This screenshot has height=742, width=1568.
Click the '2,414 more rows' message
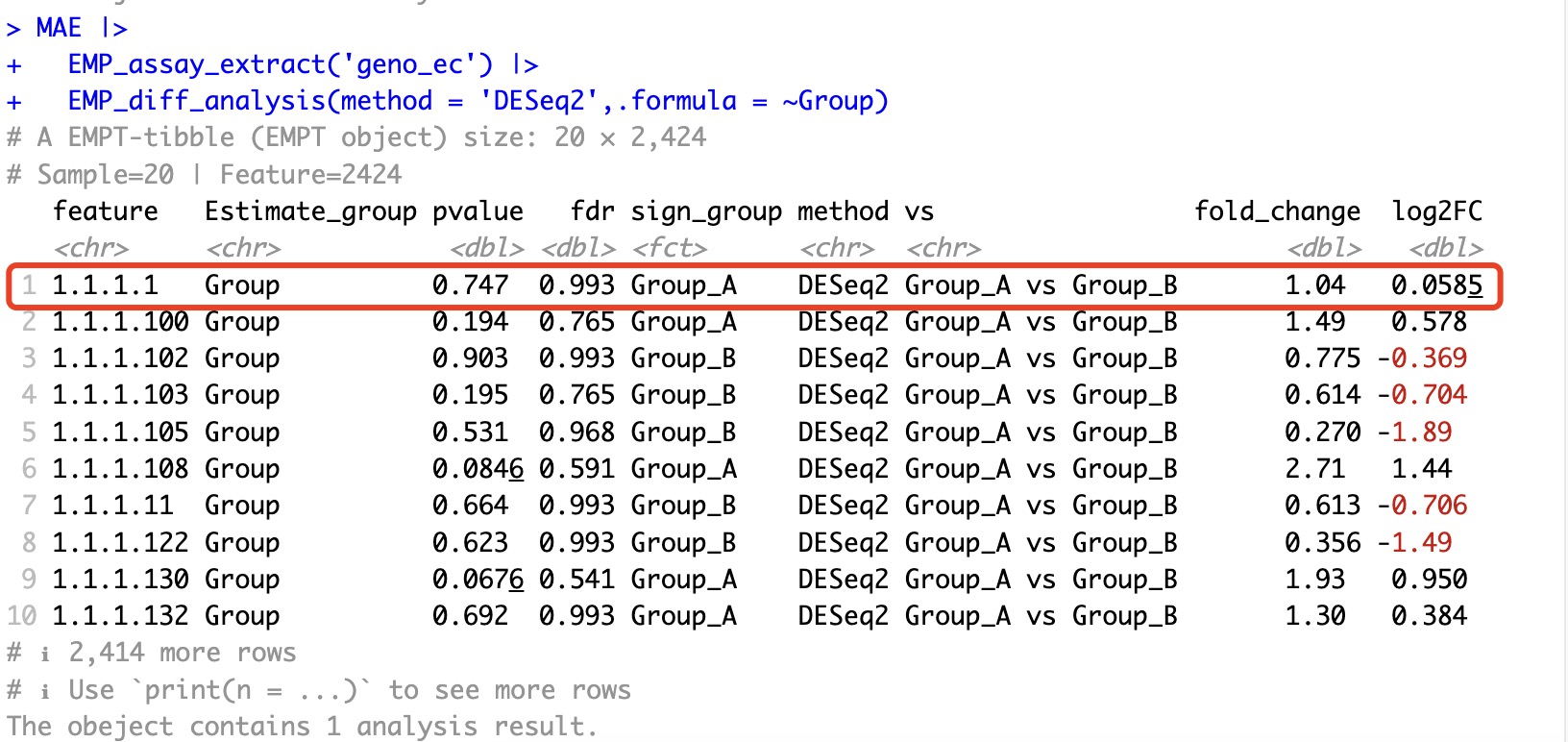point(182,653)
